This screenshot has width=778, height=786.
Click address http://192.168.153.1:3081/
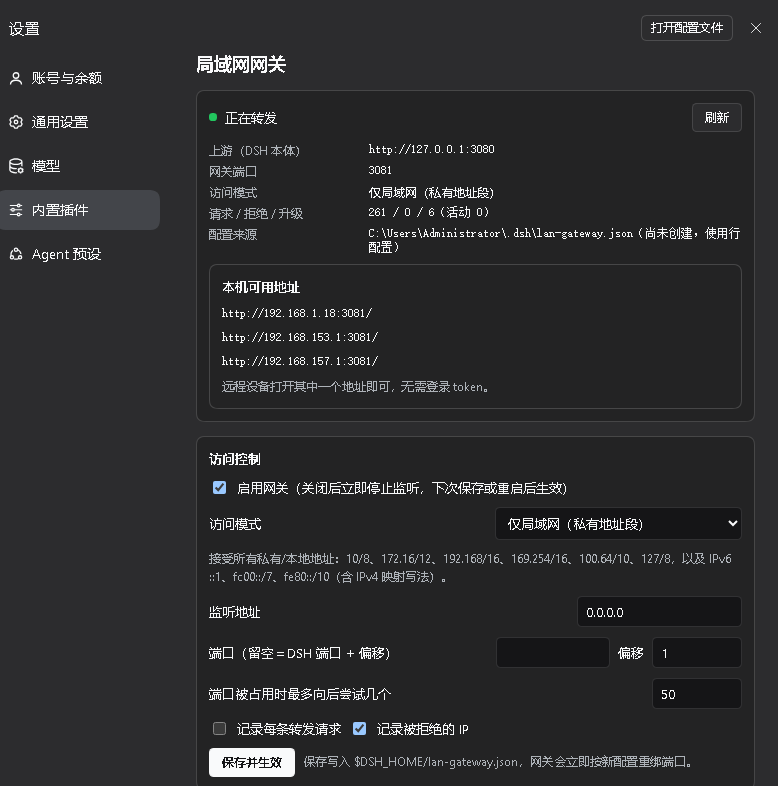click(300, 337)
